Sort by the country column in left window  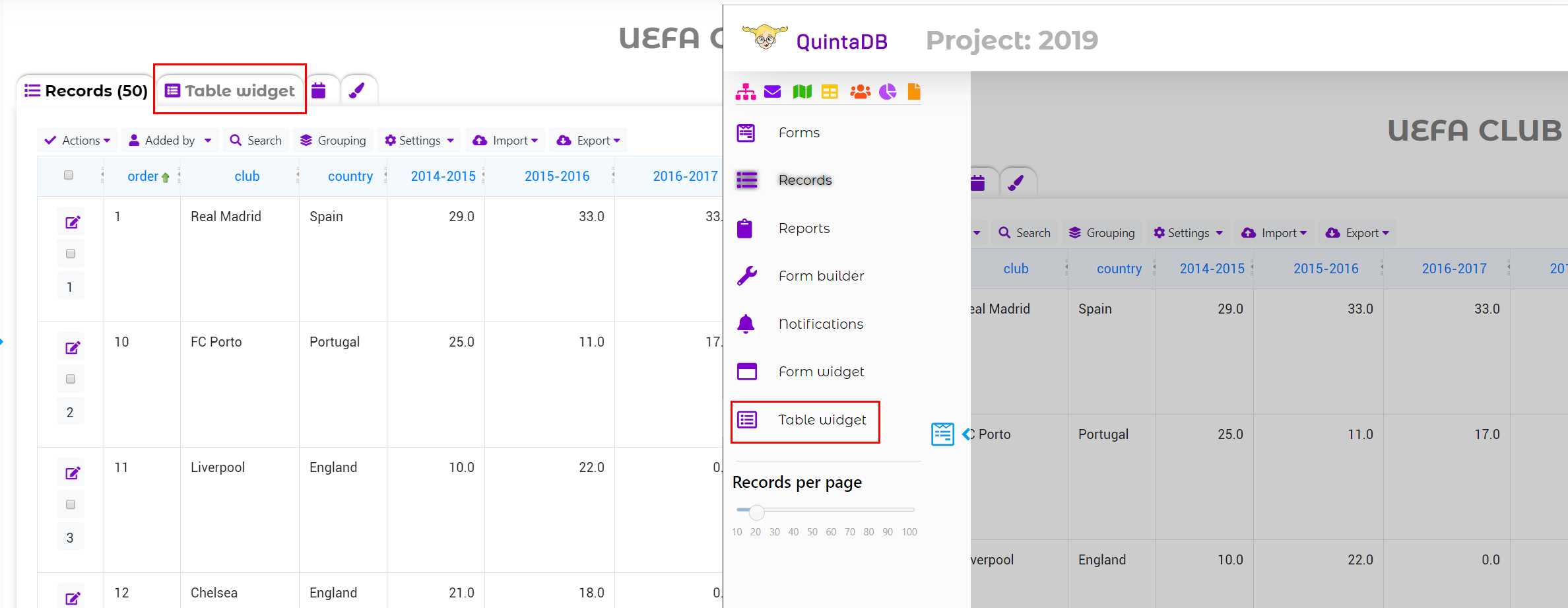[350, 176]
